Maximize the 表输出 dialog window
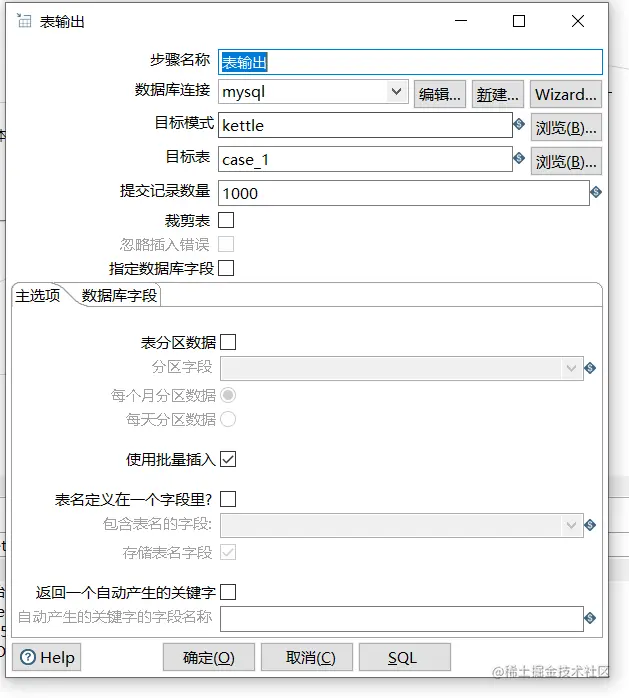Screen dimensions: 629x698 pyautogui.click(x=519, y=21)
